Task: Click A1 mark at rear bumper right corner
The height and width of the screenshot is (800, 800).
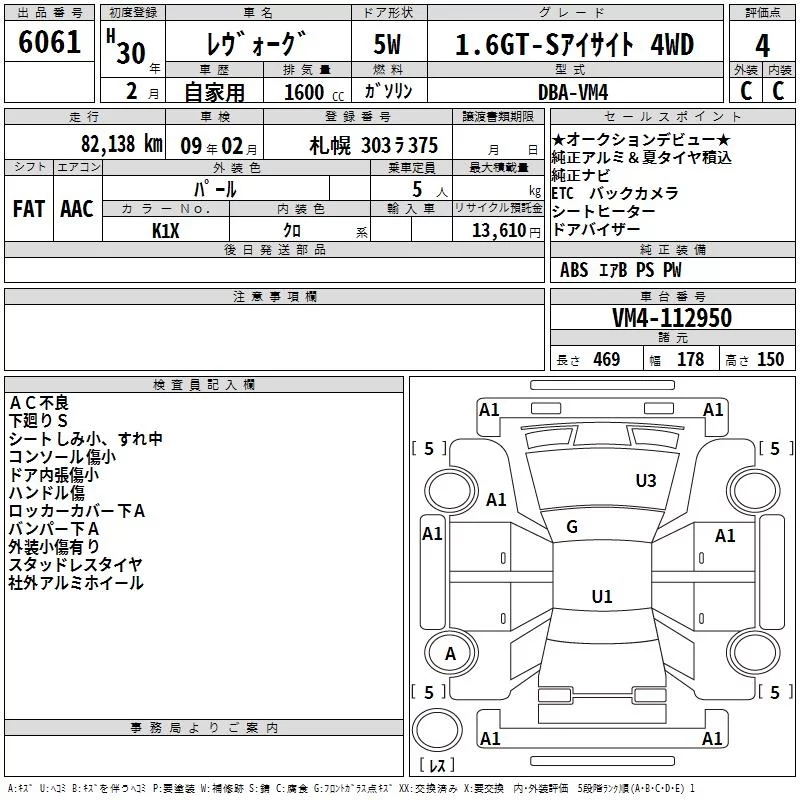Action: click(x=712, y=738)
